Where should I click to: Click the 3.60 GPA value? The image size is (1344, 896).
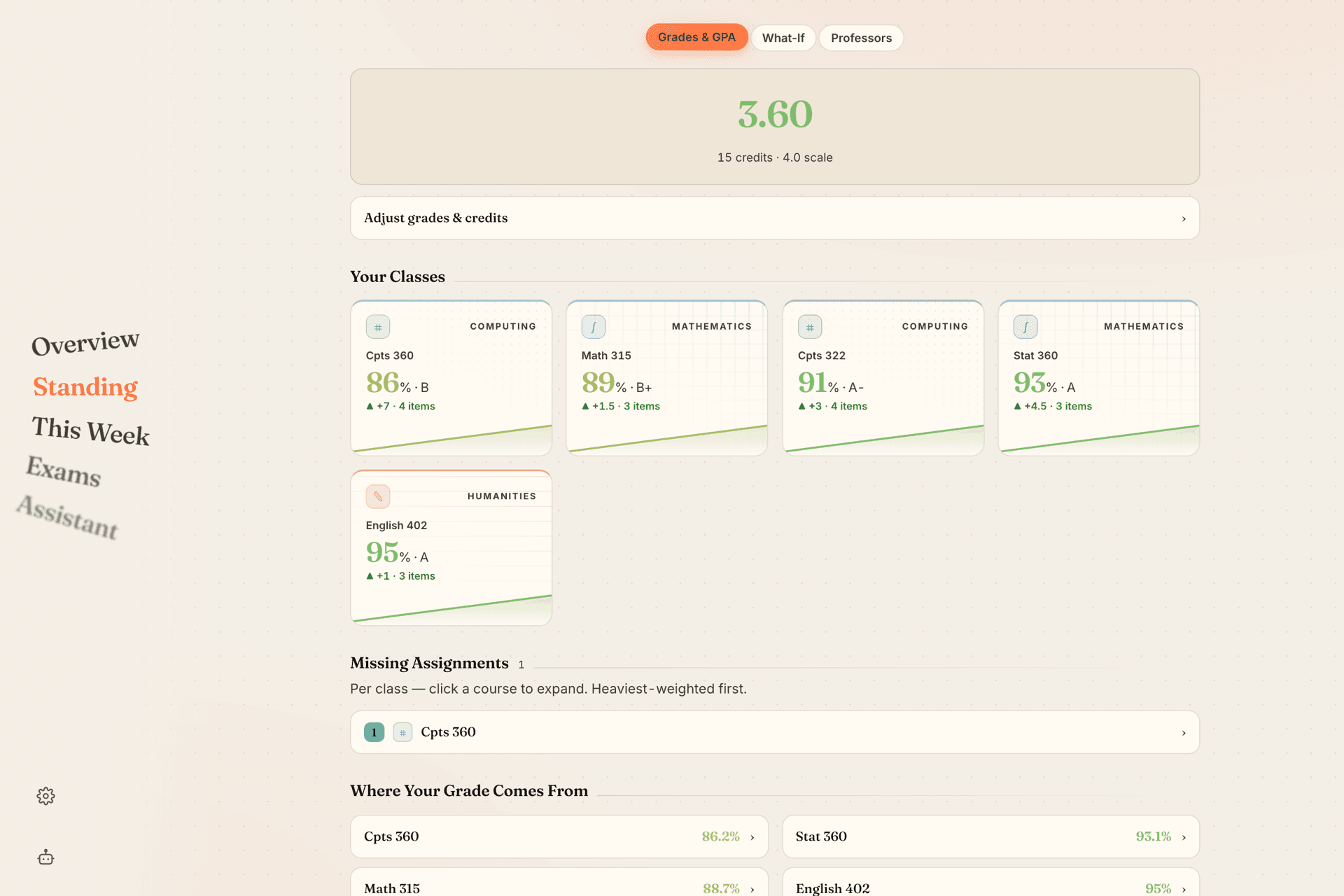click(775, 114)
